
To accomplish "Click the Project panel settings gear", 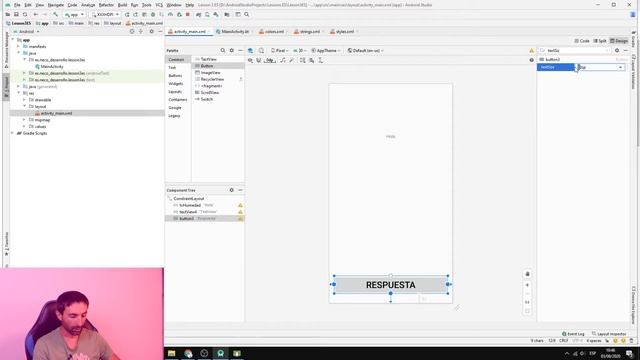I will coord(151,31).
